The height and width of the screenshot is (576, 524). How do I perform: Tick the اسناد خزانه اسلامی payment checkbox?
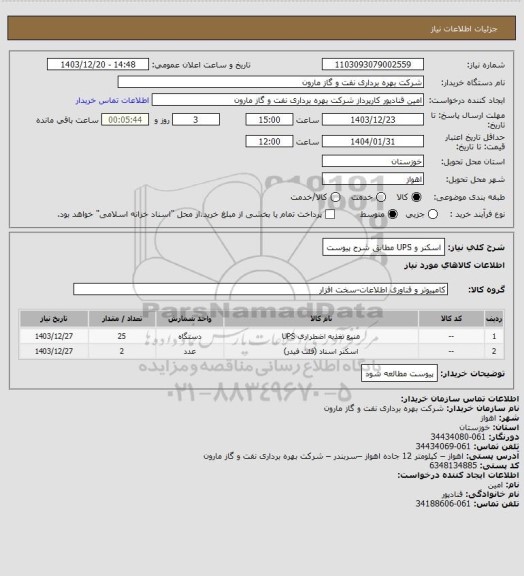pyautogui.click(x=330, y=214)
